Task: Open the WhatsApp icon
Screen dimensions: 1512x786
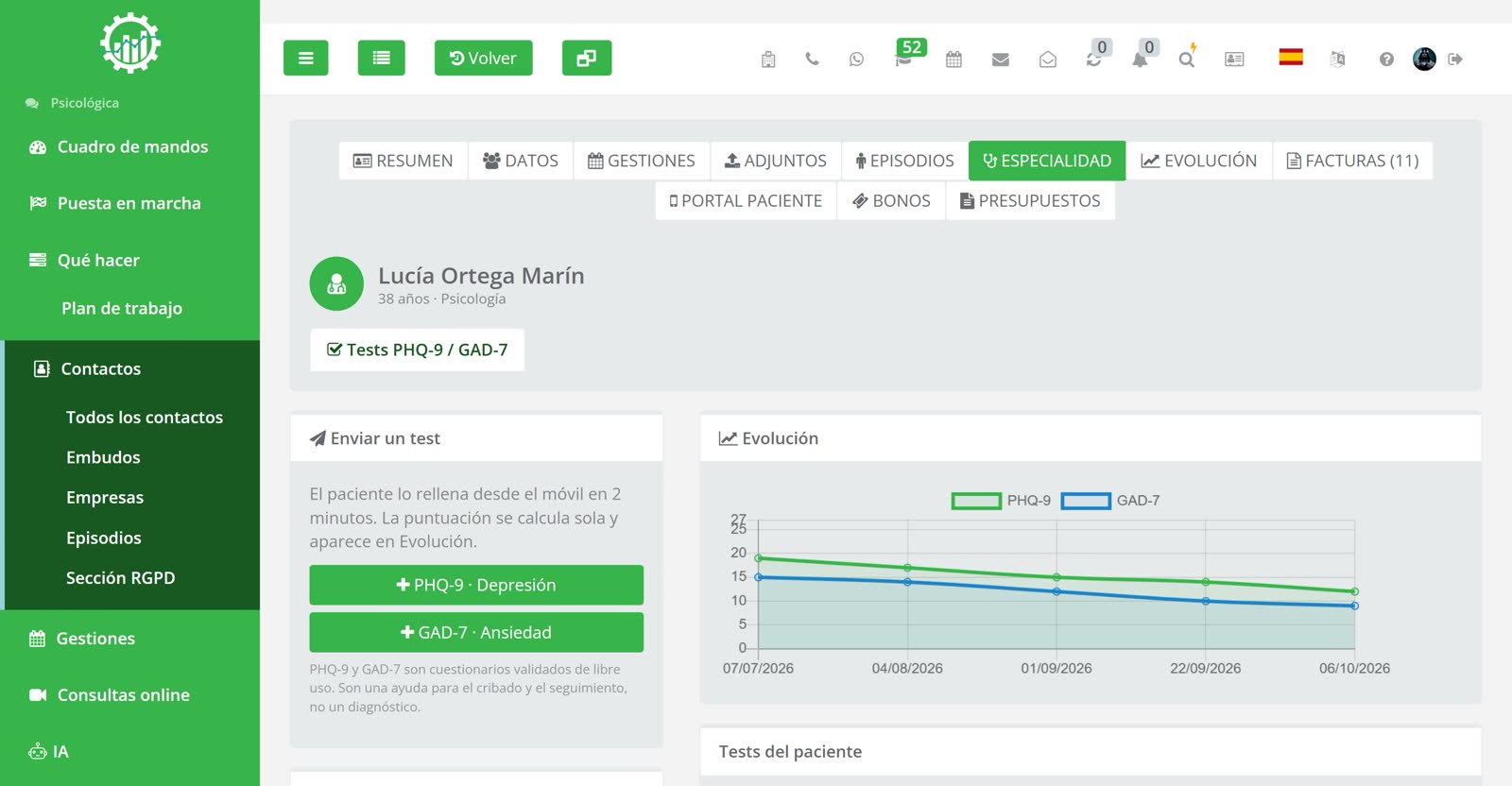Action: click(856, 59)
